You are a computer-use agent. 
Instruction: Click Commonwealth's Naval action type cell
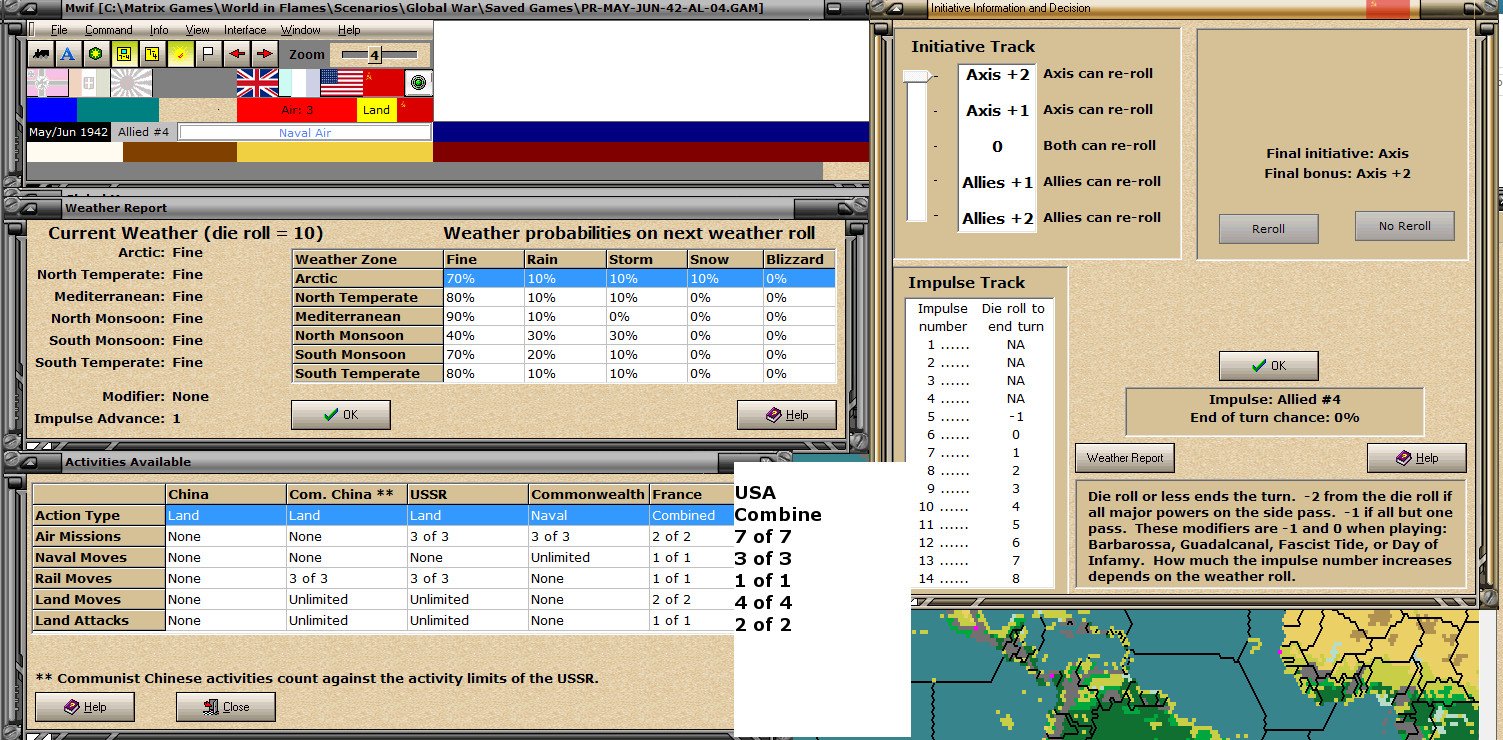pos(589,515)
